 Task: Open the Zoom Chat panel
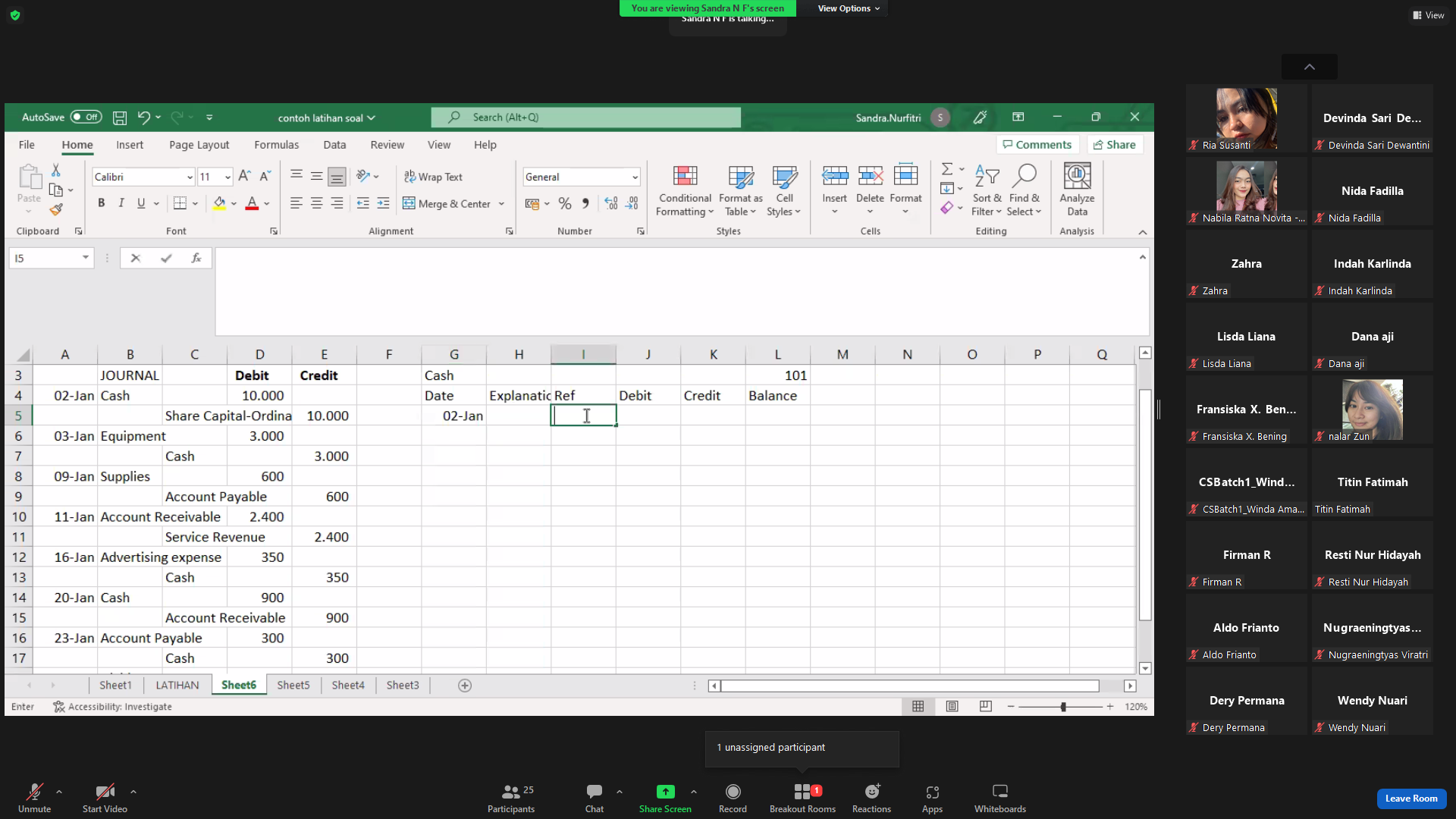pos(595,798)
